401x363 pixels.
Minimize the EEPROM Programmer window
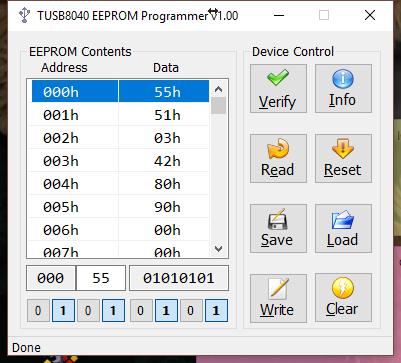tap(279, 15)
